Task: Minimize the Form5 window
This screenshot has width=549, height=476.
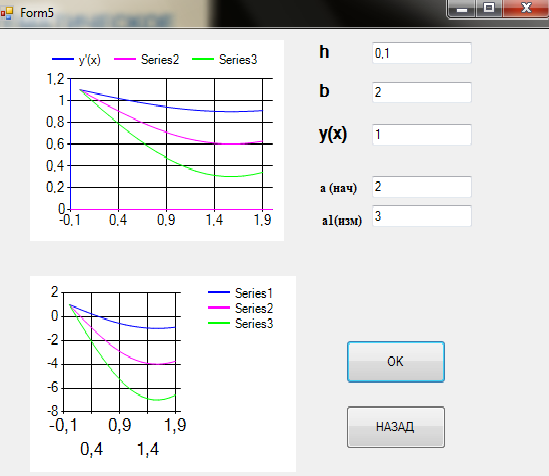Action: pyautogui.click(x=461, y=8)
